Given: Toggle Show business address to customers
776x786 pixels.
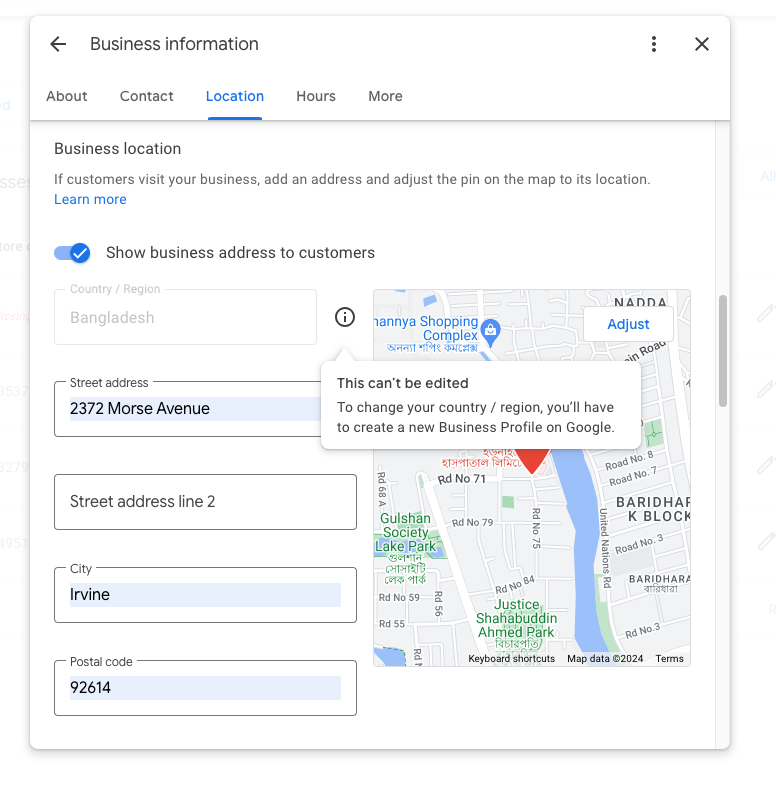Looking at the screenshot, I should pyautogui.click(x=72, y=253).
